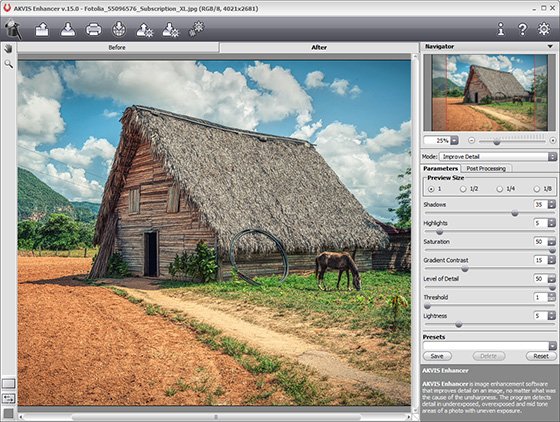Image resolution: width=560 pixels, height=422 pixels.
Task: Click the Lightness slider handle
Action: [459, 325]
